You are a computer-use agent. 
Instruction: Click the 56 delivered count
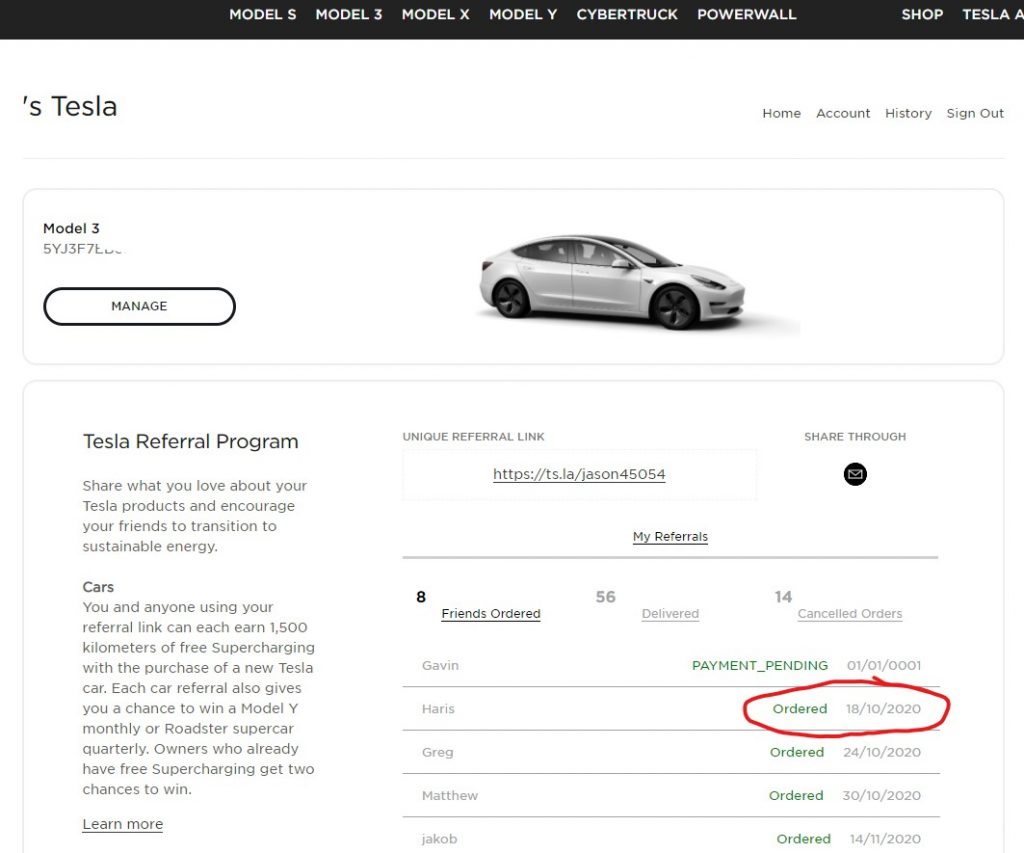tap(605, 597)
